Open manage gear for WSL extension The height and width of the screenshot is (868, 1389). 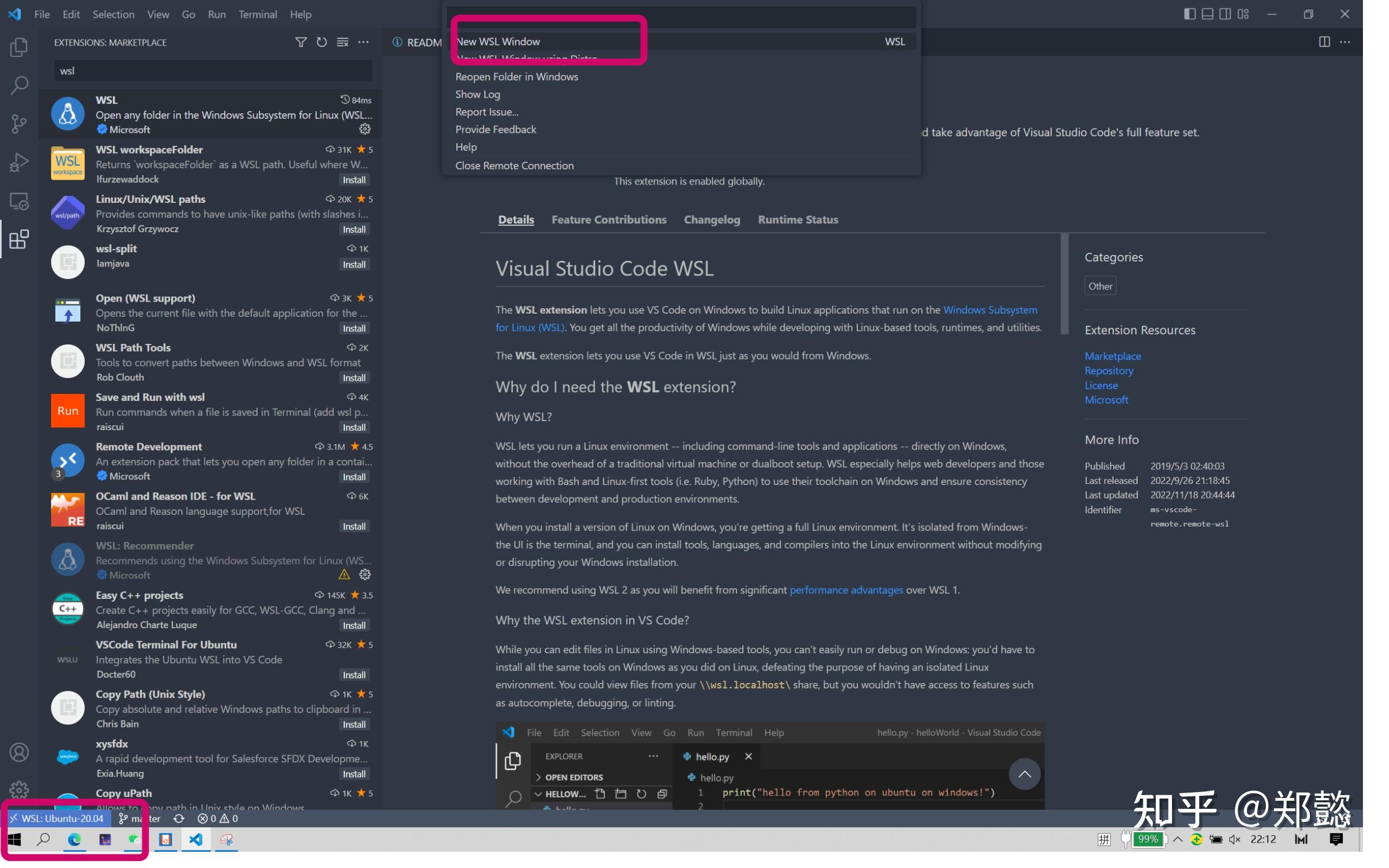(365, 129)
